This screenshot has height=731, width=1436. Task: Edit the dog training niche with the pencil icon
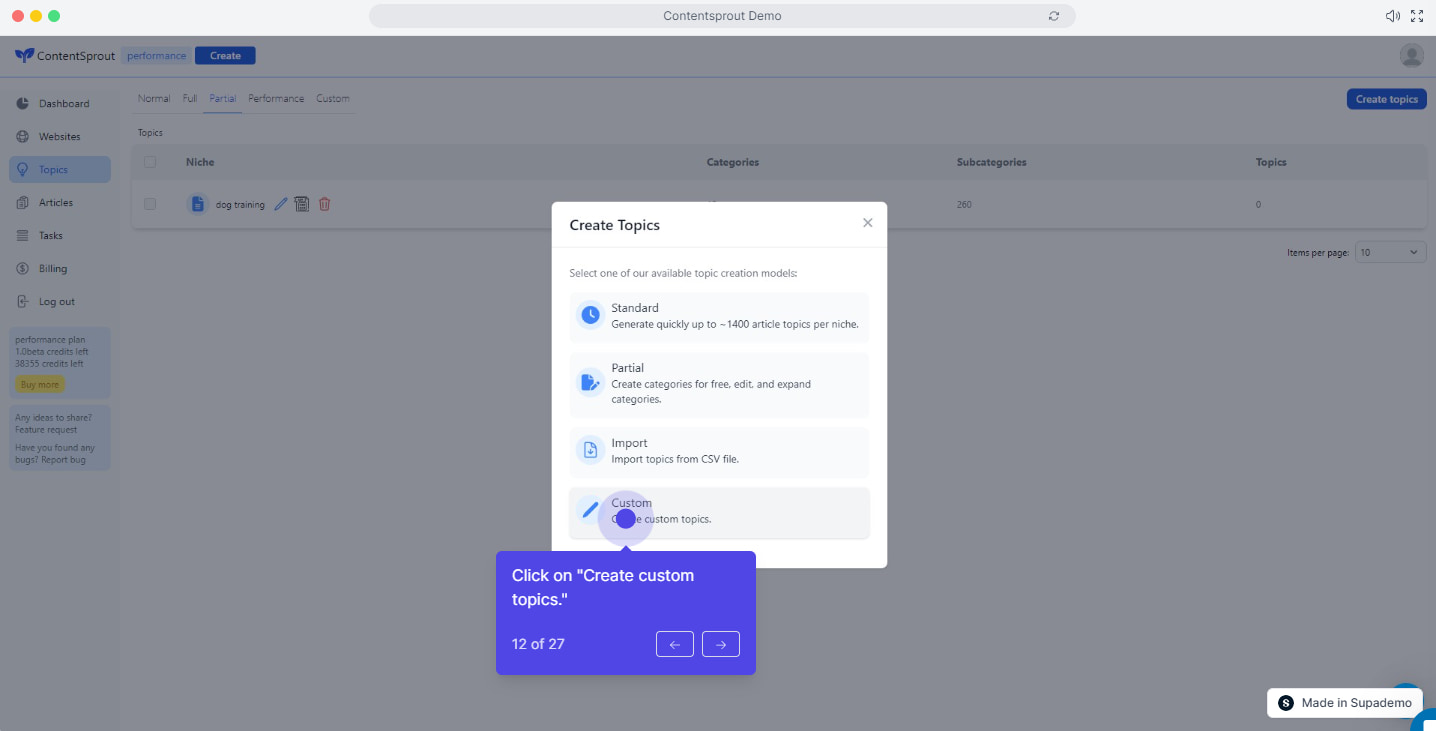[x=280, y=203]
